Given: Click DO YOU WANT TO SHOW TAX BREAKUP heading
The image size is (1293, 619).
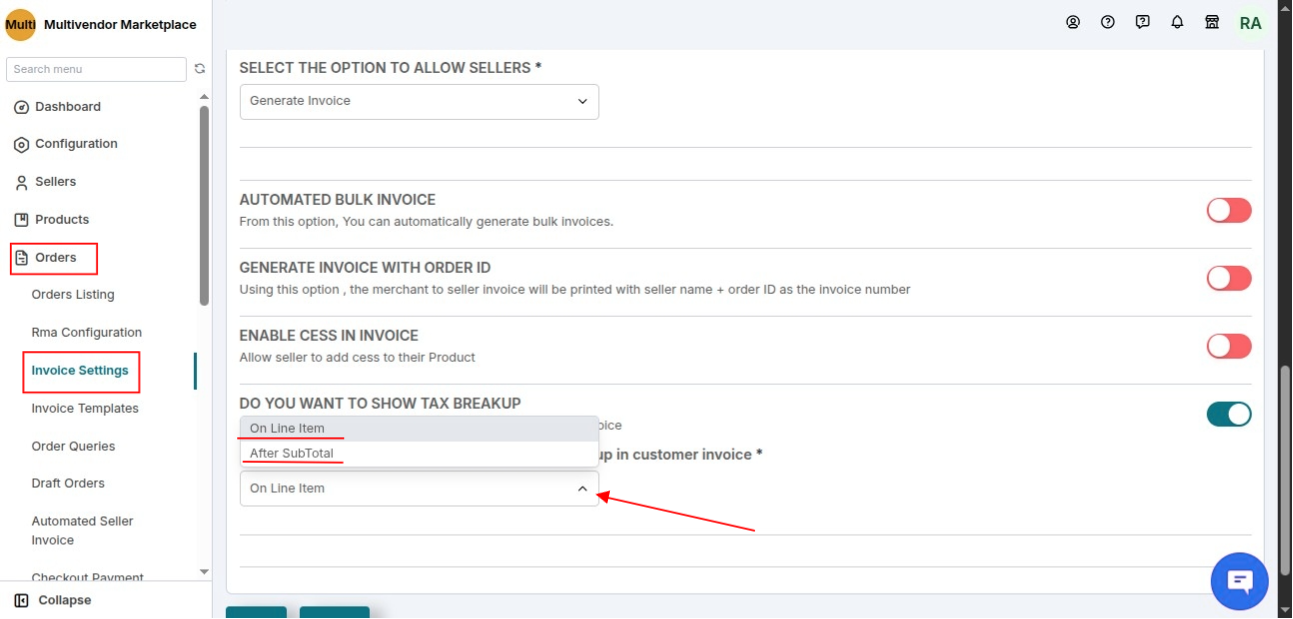Looking at the screenshot, I should (x=380, y=404).
